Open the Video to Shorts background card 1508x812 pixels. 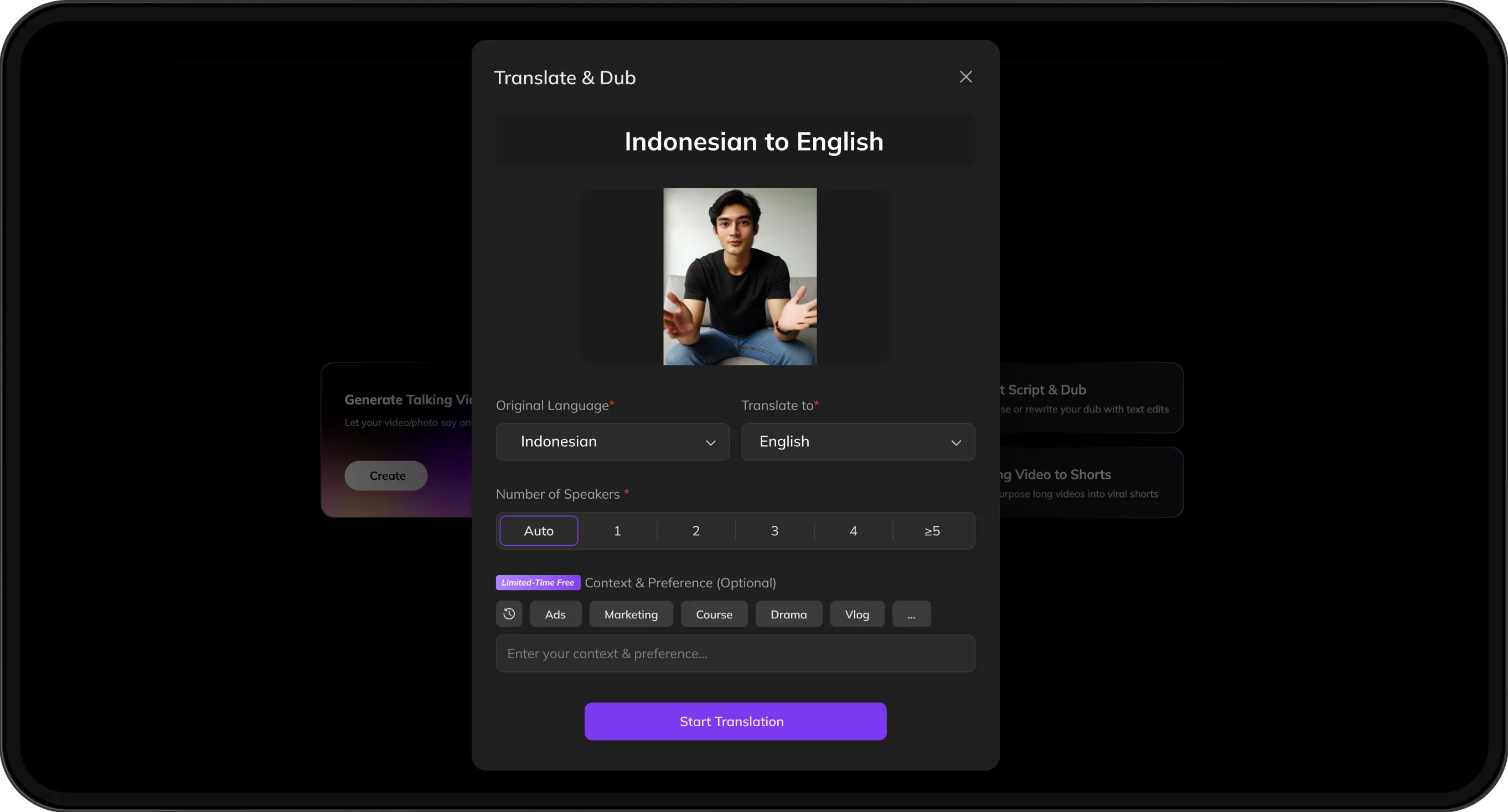tap(1091, 483)
